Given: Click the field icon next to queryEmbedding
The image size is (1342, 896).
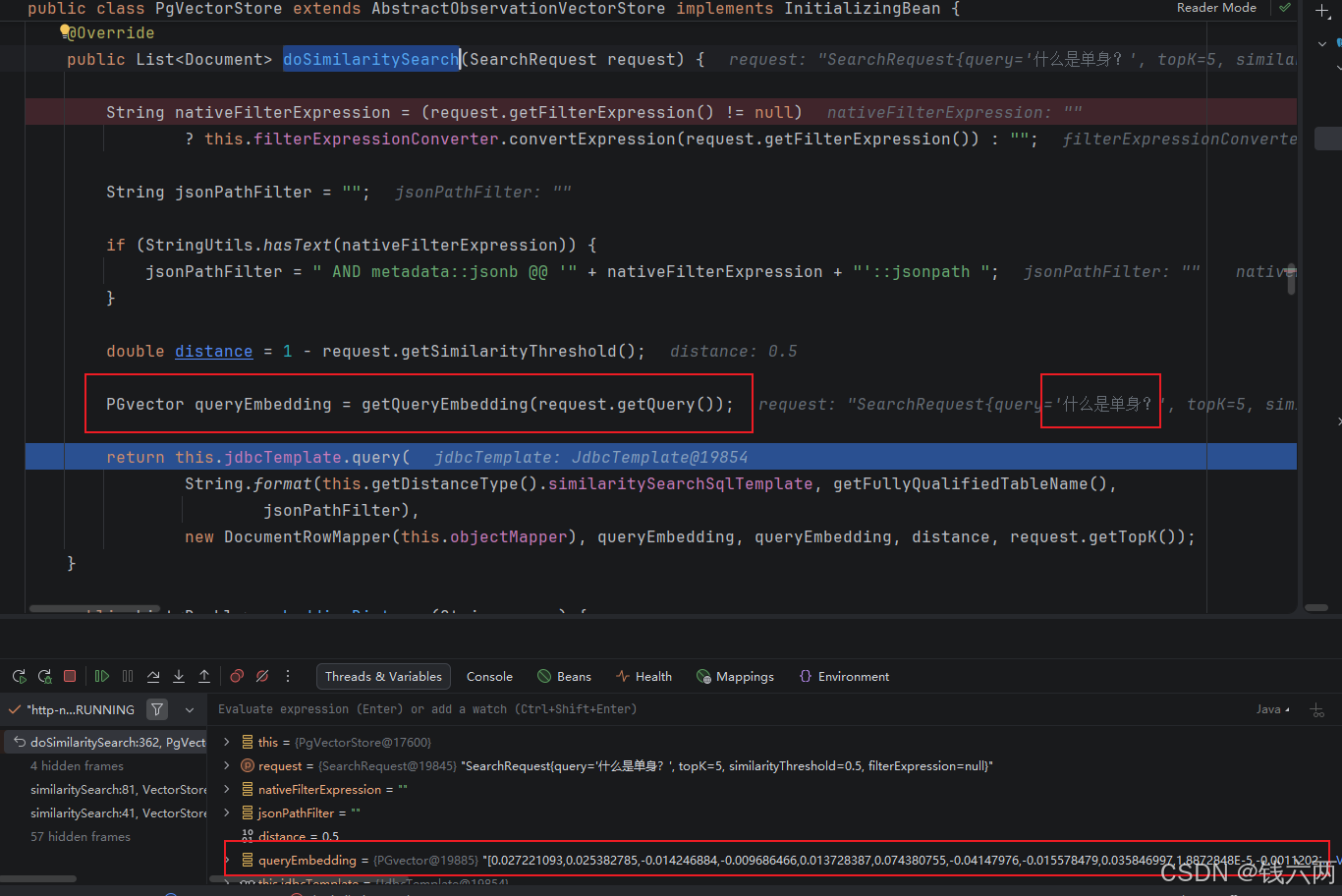Looking at the screenshot, I should point(248,860).
